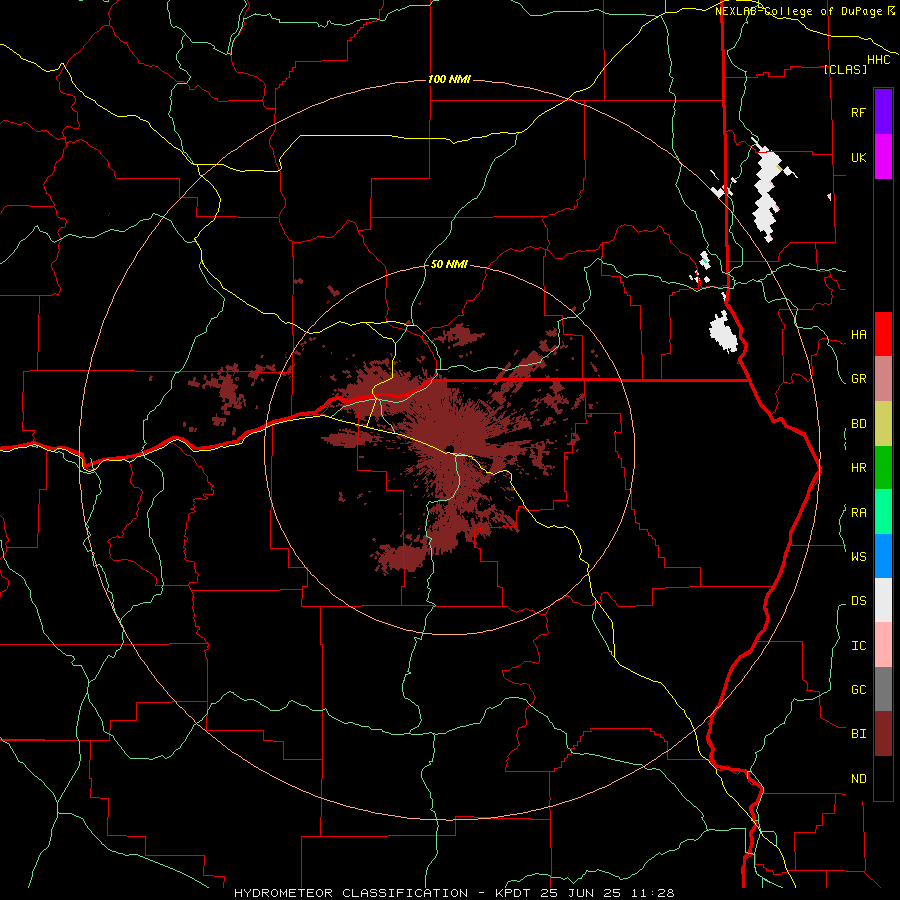The height and width of the screenshot is (900, 900).
Task: Click the GR legend label
Action: pyautogui.click(x=858, y=379)
